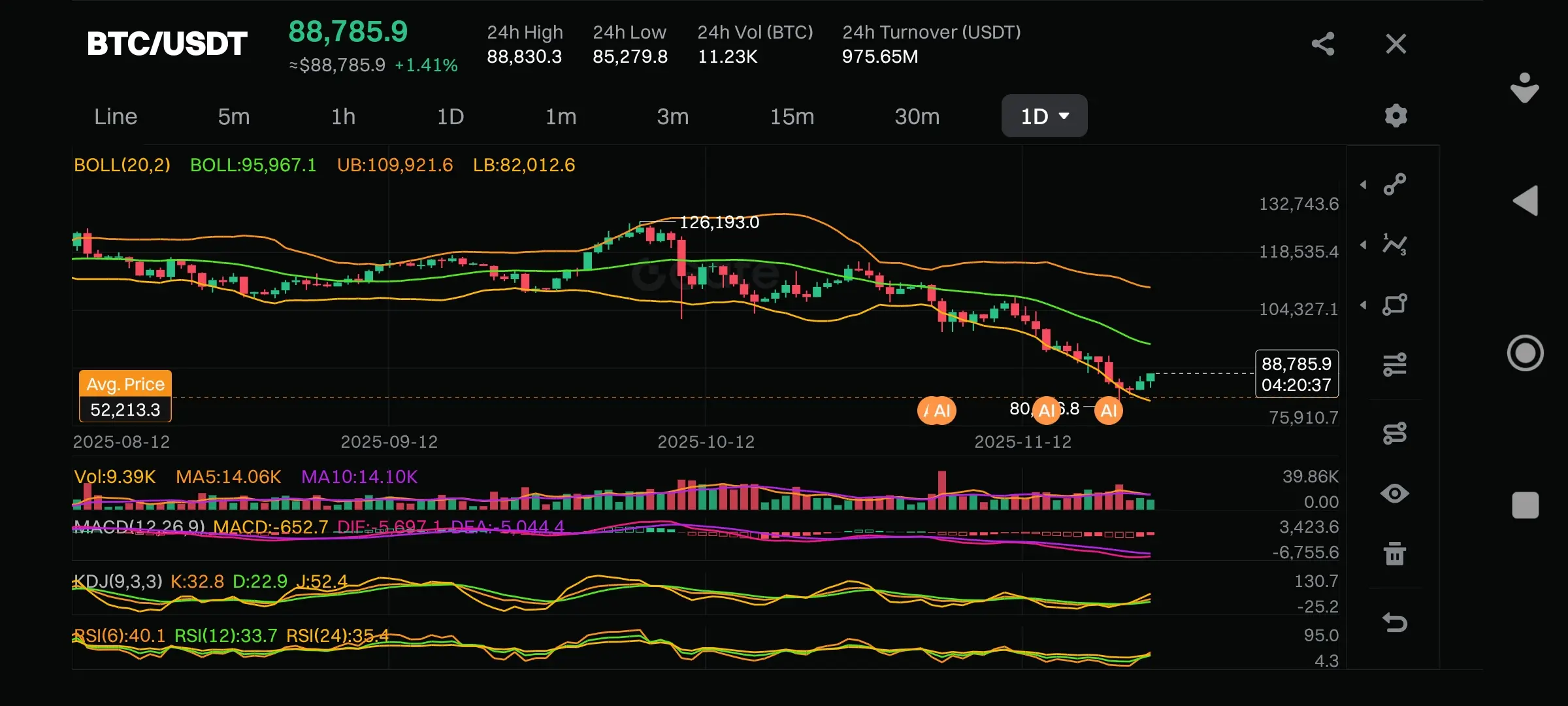The width and height of the screenshot is (1568, 706).
Task: Click the delete drawings trash icon
Action: pyautogui.click(x=1395, y=554)
